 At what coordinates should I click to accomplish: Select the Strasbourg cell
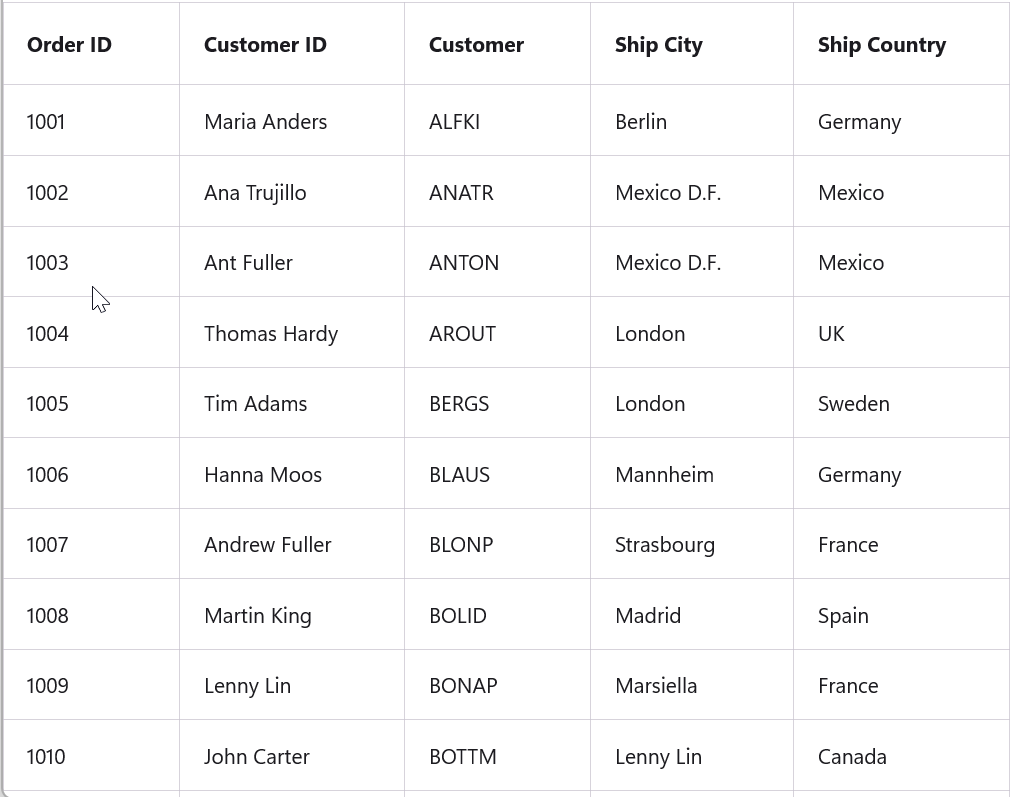tap(665, 545)
